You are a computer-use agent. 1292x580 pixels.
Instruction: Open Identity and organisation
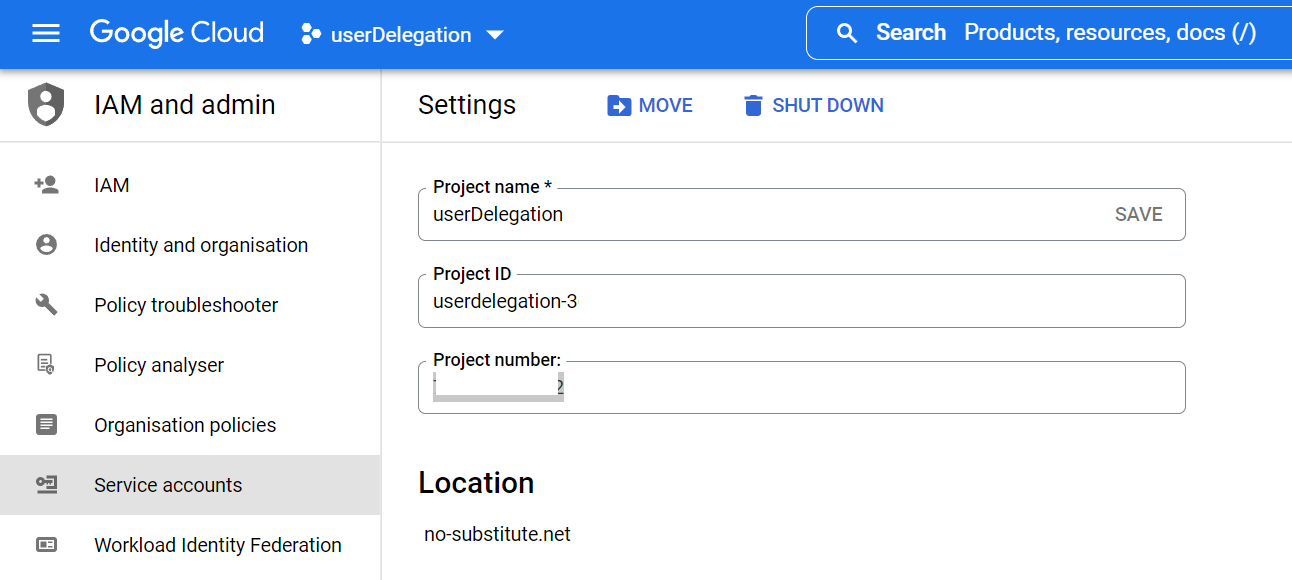(x=190, y=245)
